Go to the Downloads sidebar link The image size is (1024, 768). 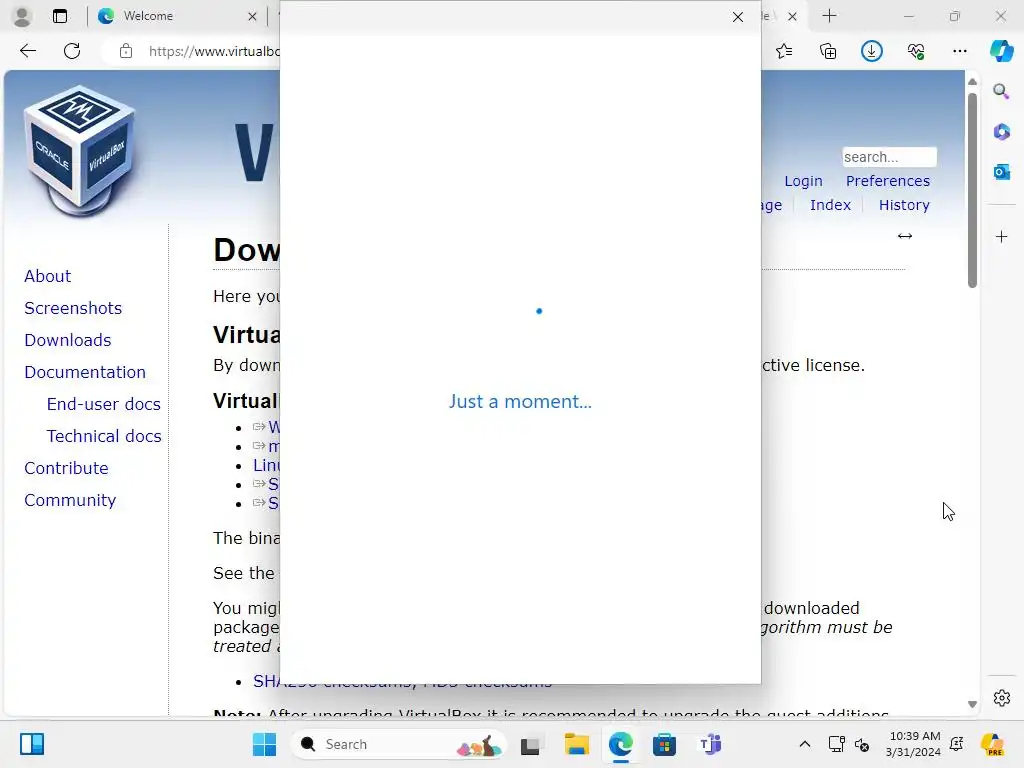click(x=68, y=340)
